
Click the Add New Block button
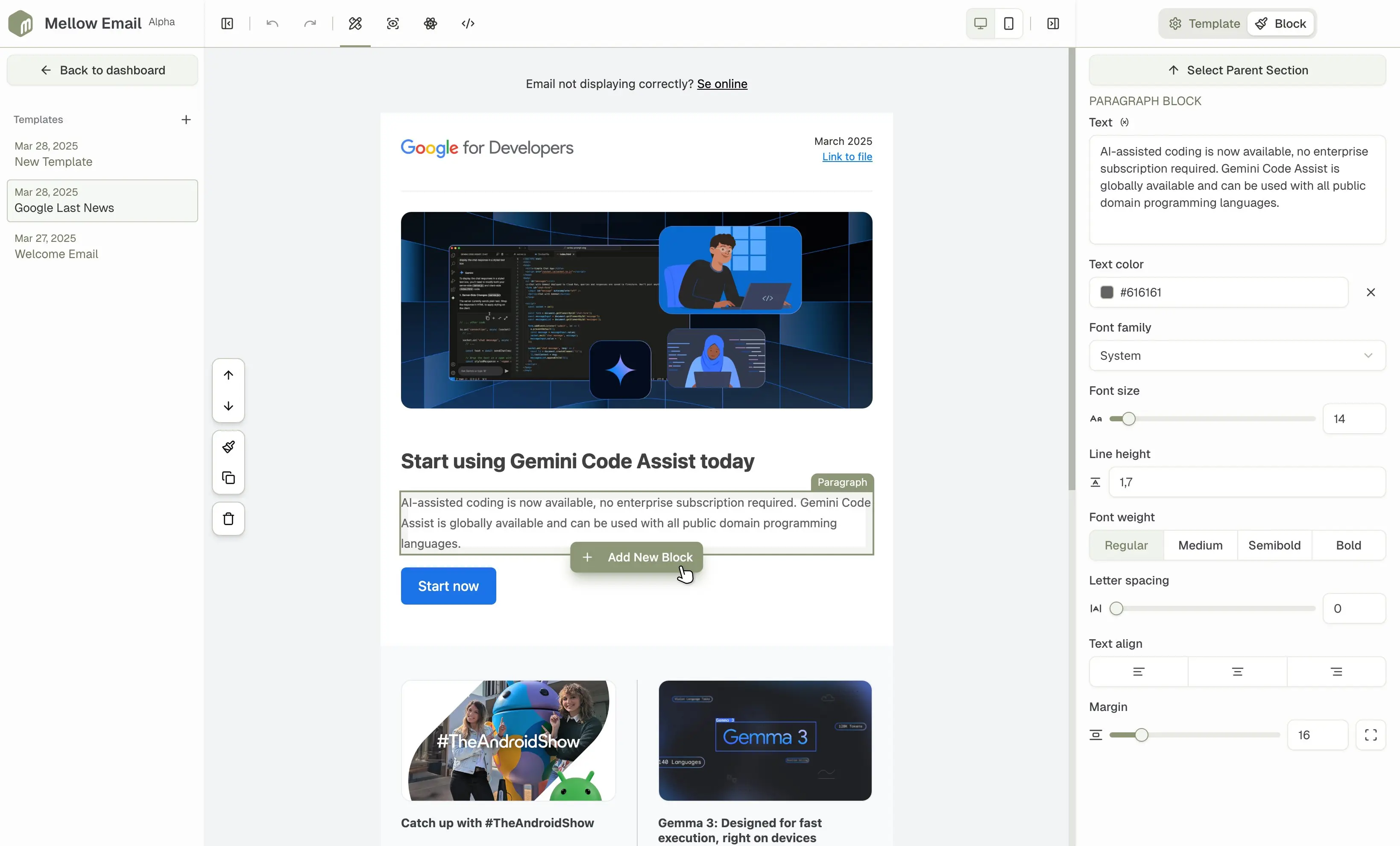(x=636, y=557)
